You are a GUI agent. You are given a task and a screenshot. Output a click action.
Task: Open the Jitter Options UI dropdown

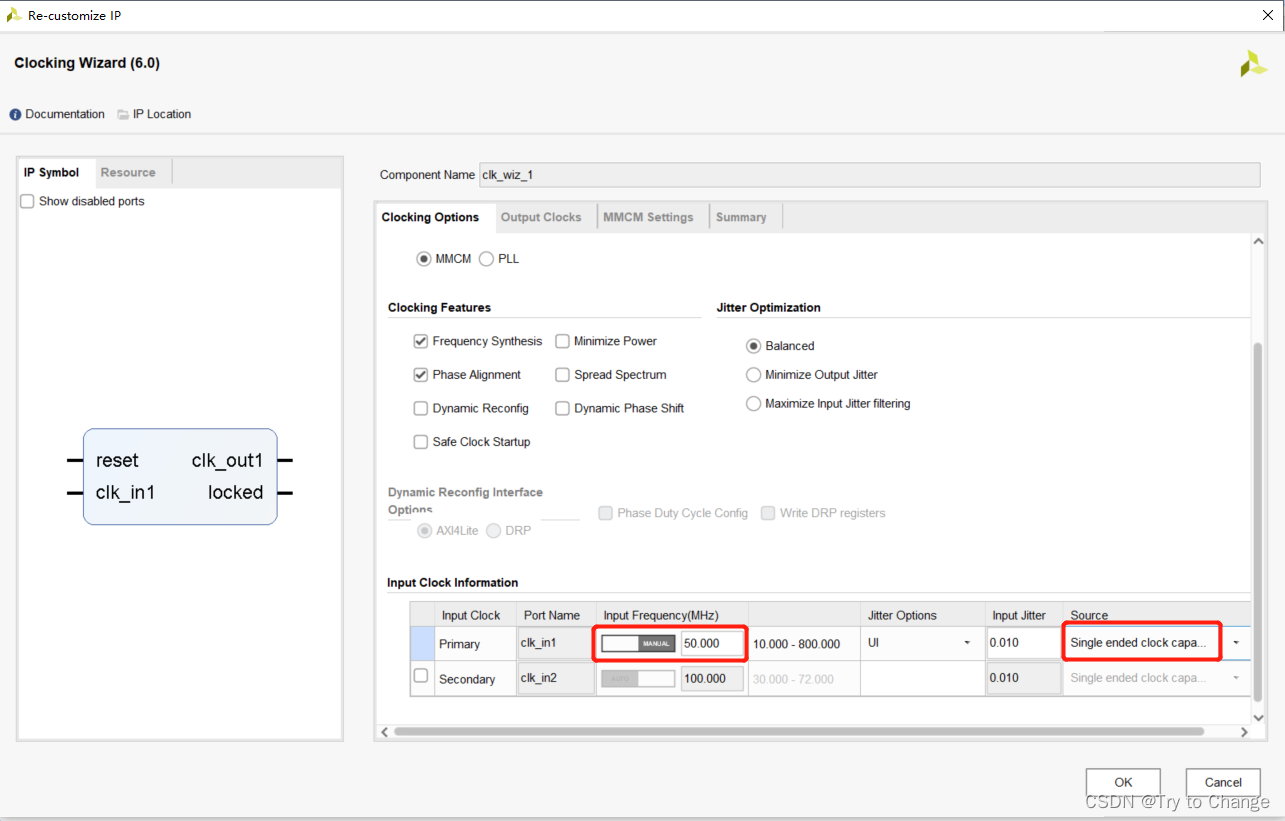pyautogui.click(x=966, y=643)
